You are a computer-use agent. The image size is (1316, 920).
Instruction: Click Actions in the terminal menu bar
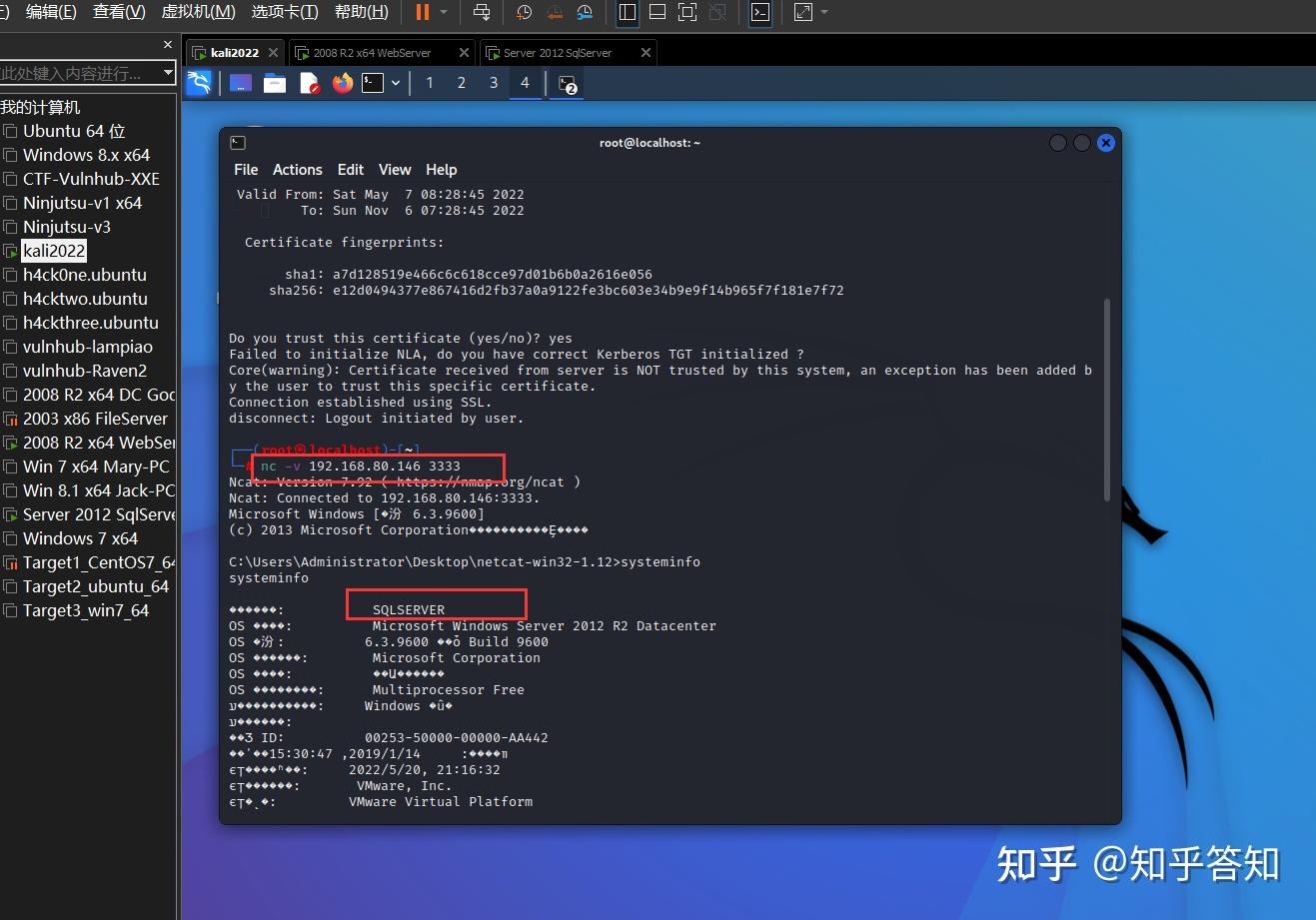[x=297, y=169]
